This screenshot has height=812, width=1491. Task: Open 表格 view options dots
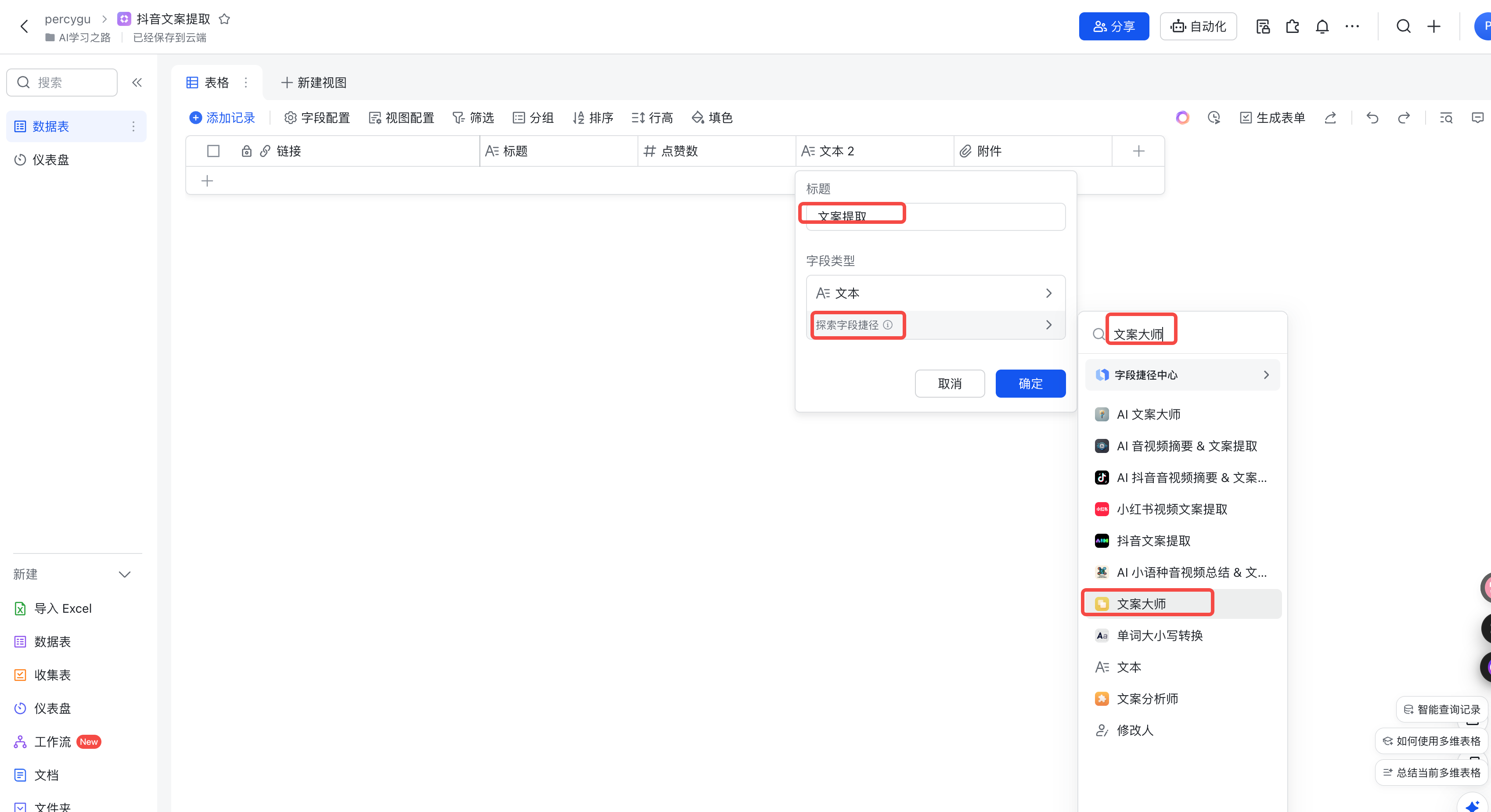coord(246,83)
